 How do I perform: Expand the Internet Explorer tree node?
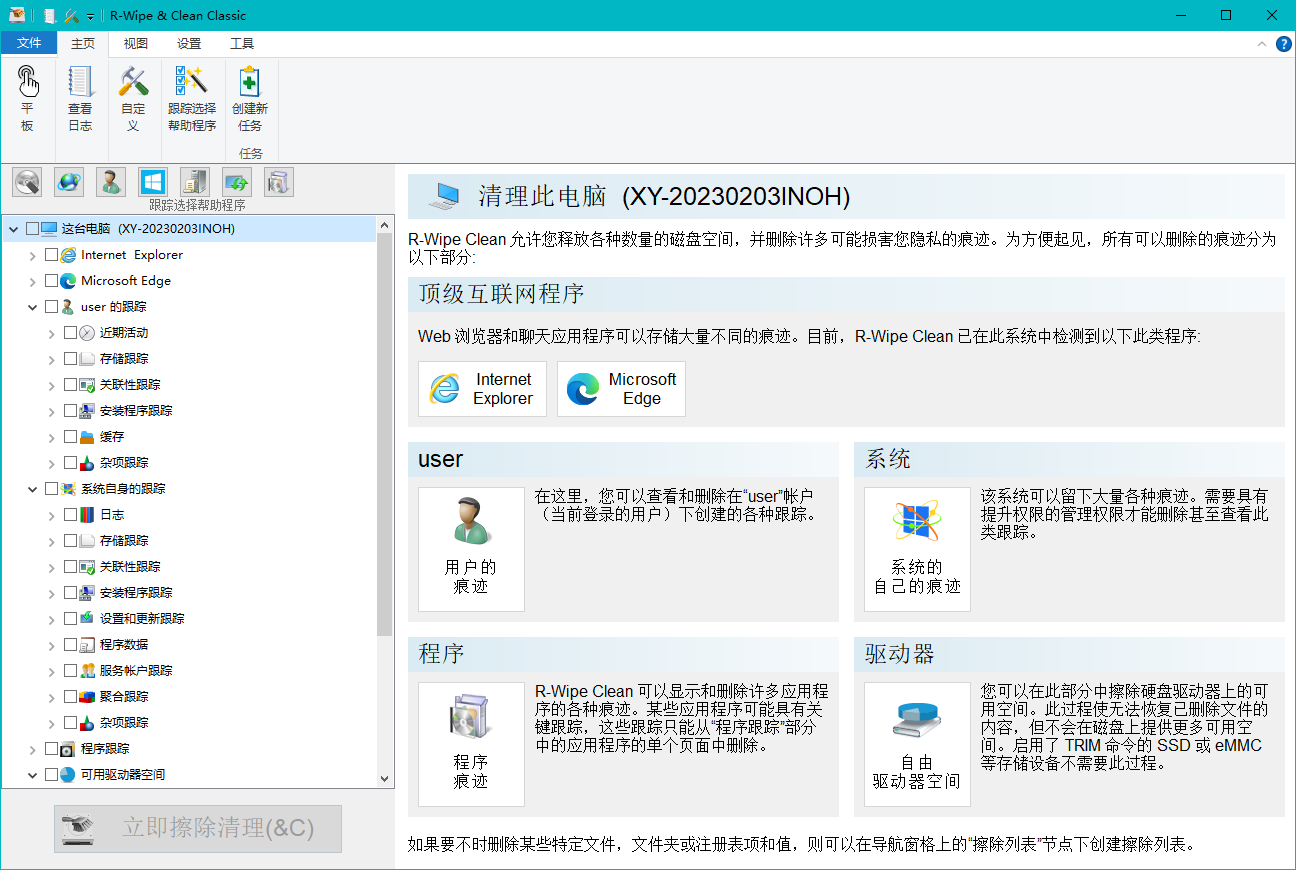click(33, 255)
